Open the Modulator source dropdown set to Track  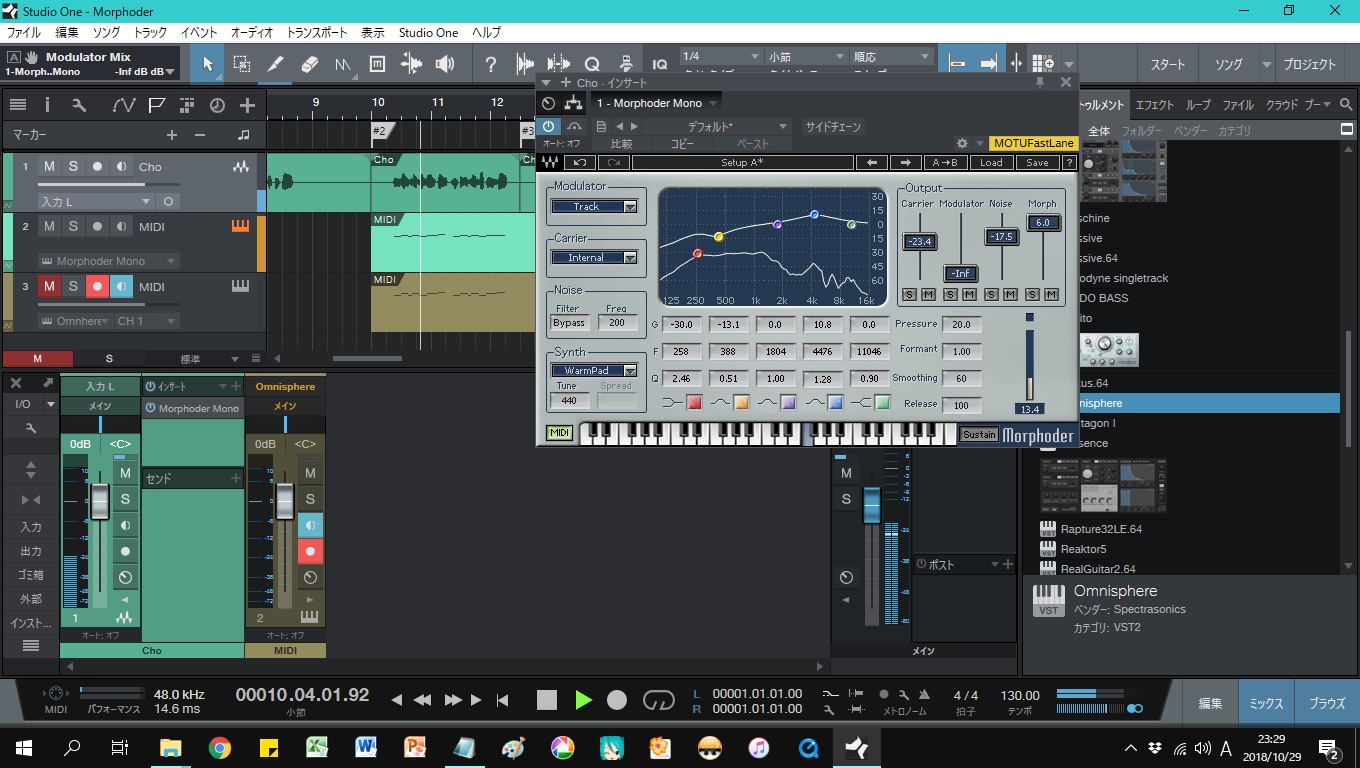tap(595, 206)
